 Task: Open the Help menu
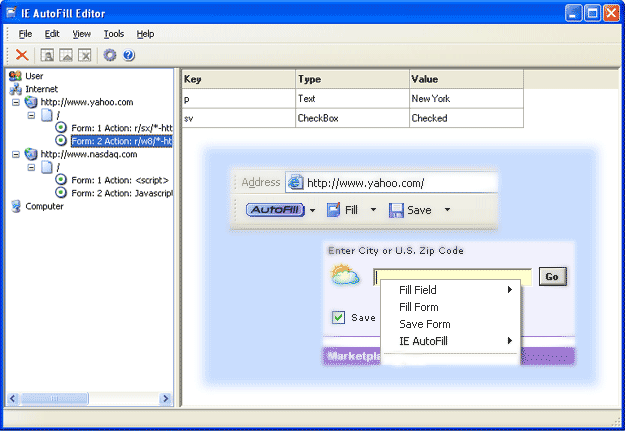(145, 34)
